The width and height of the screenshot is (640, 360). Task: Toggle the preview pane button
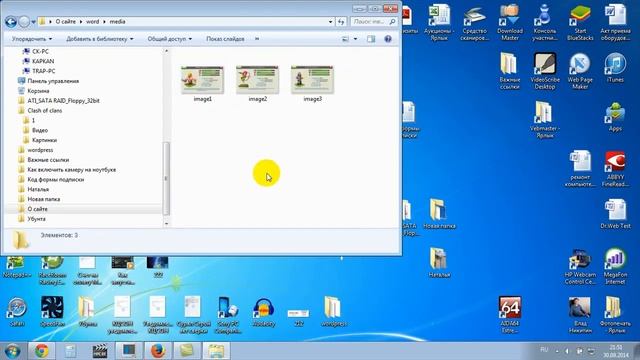[x=371, y=39]
